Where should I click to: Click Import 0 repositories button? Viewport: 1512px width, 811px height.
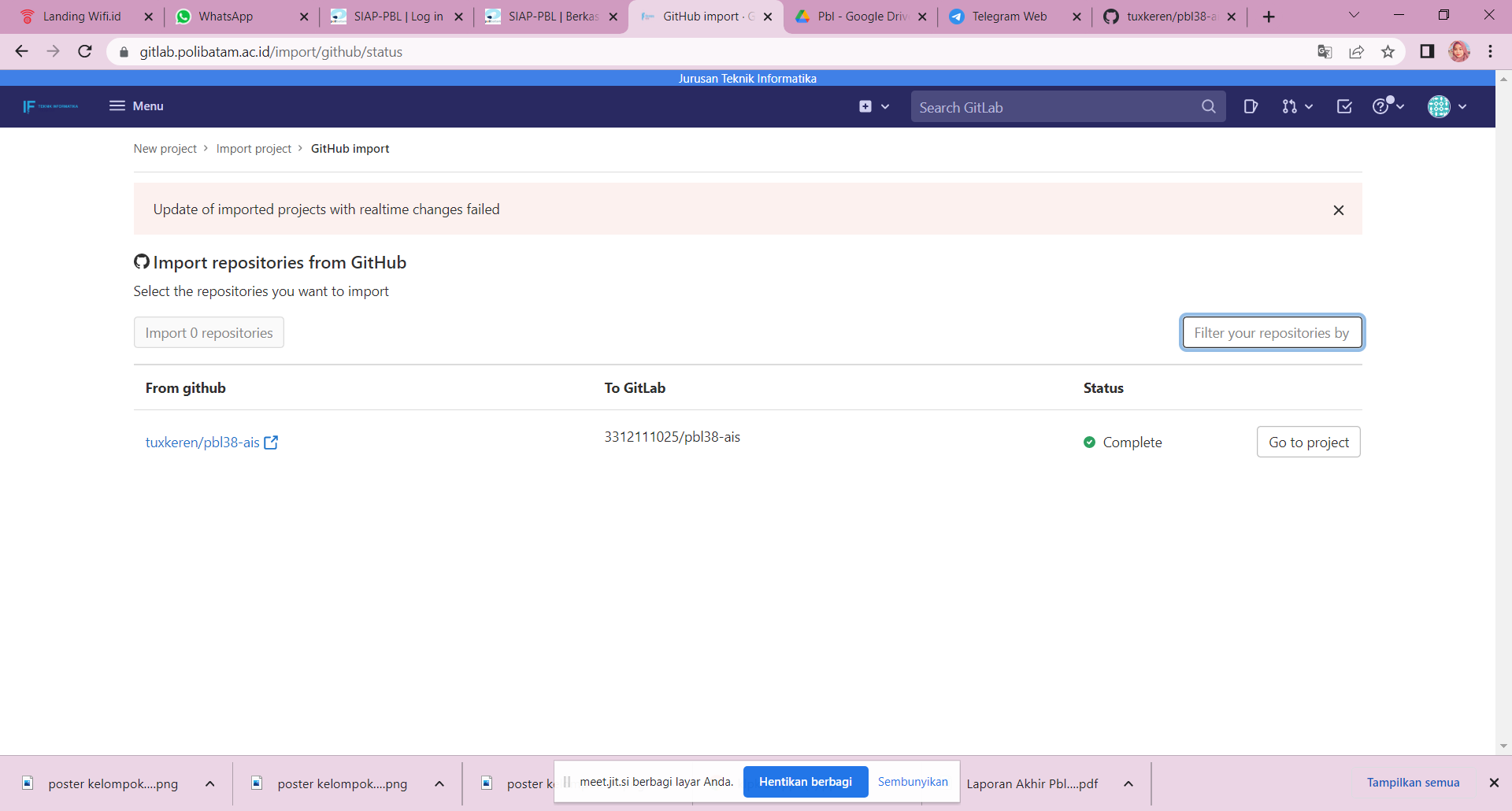point(209,333)
